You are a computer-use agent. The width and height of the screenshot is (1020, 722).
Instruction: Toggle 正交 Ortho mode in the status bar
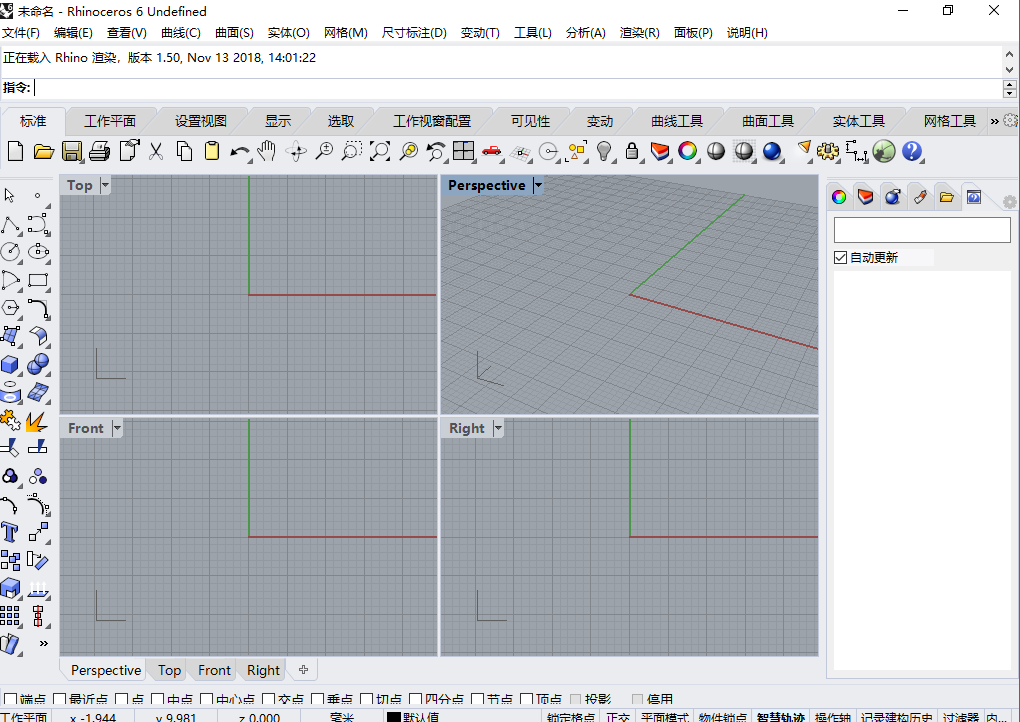[x=617, y=717]
